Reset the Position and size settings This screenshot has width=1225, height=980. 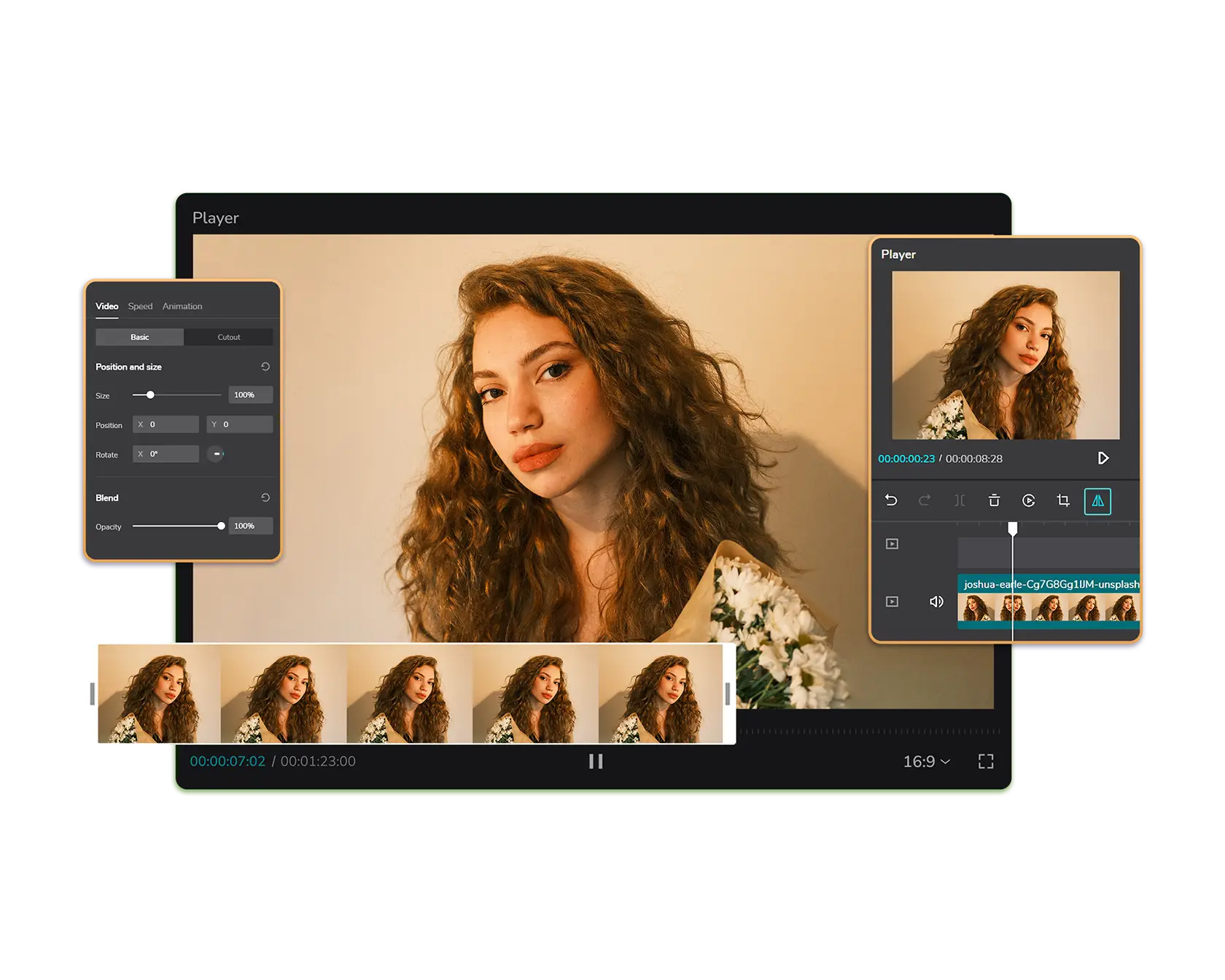[x=265, y=367]
